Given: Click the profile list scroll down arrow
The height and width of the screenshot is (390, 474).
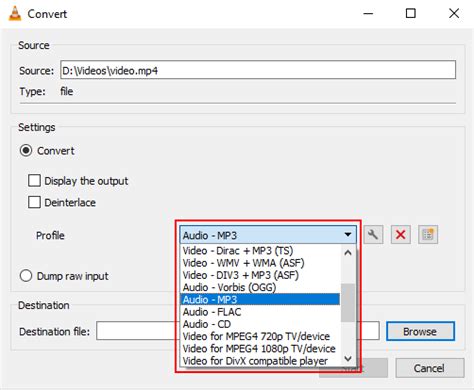Looking at the screenshot, I should click(348, 359).
